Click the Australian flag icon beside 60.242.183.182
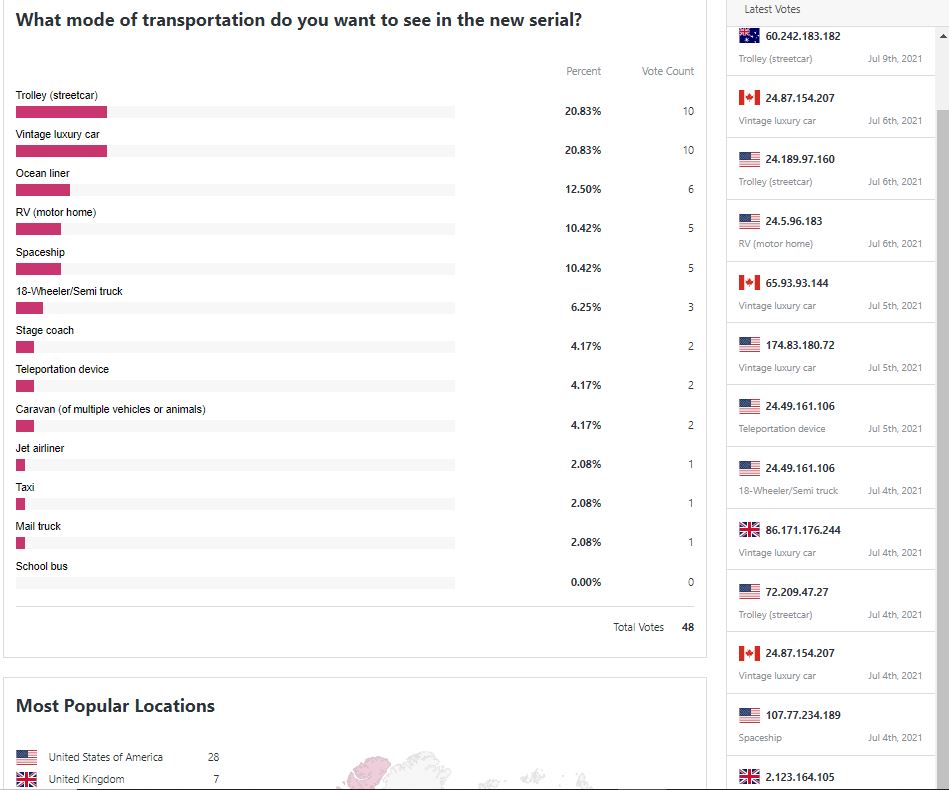The height and width of the screenshot is (790, 949). click(751, 36)
